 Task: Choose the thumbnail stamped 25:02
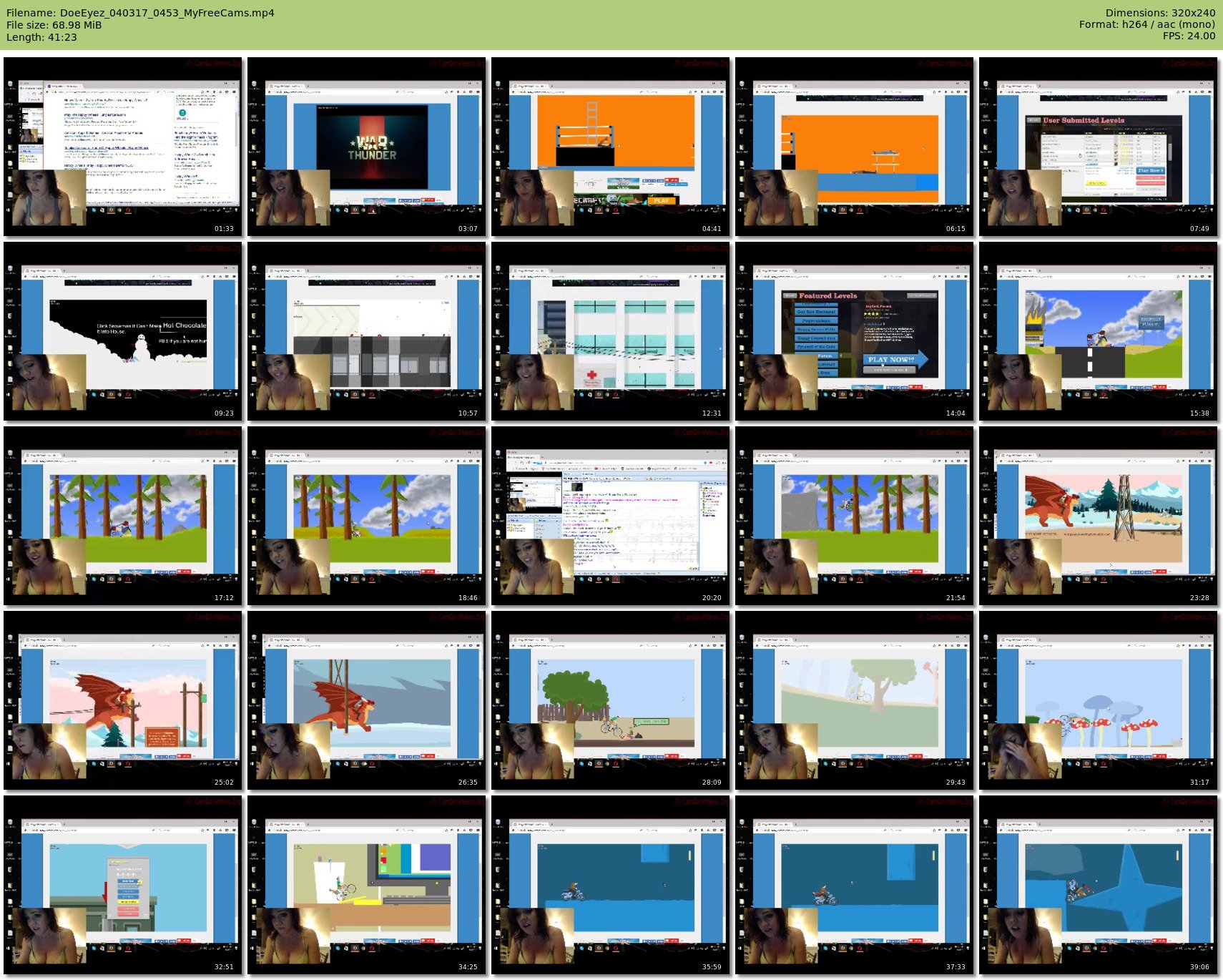click(x=123, y=700)
